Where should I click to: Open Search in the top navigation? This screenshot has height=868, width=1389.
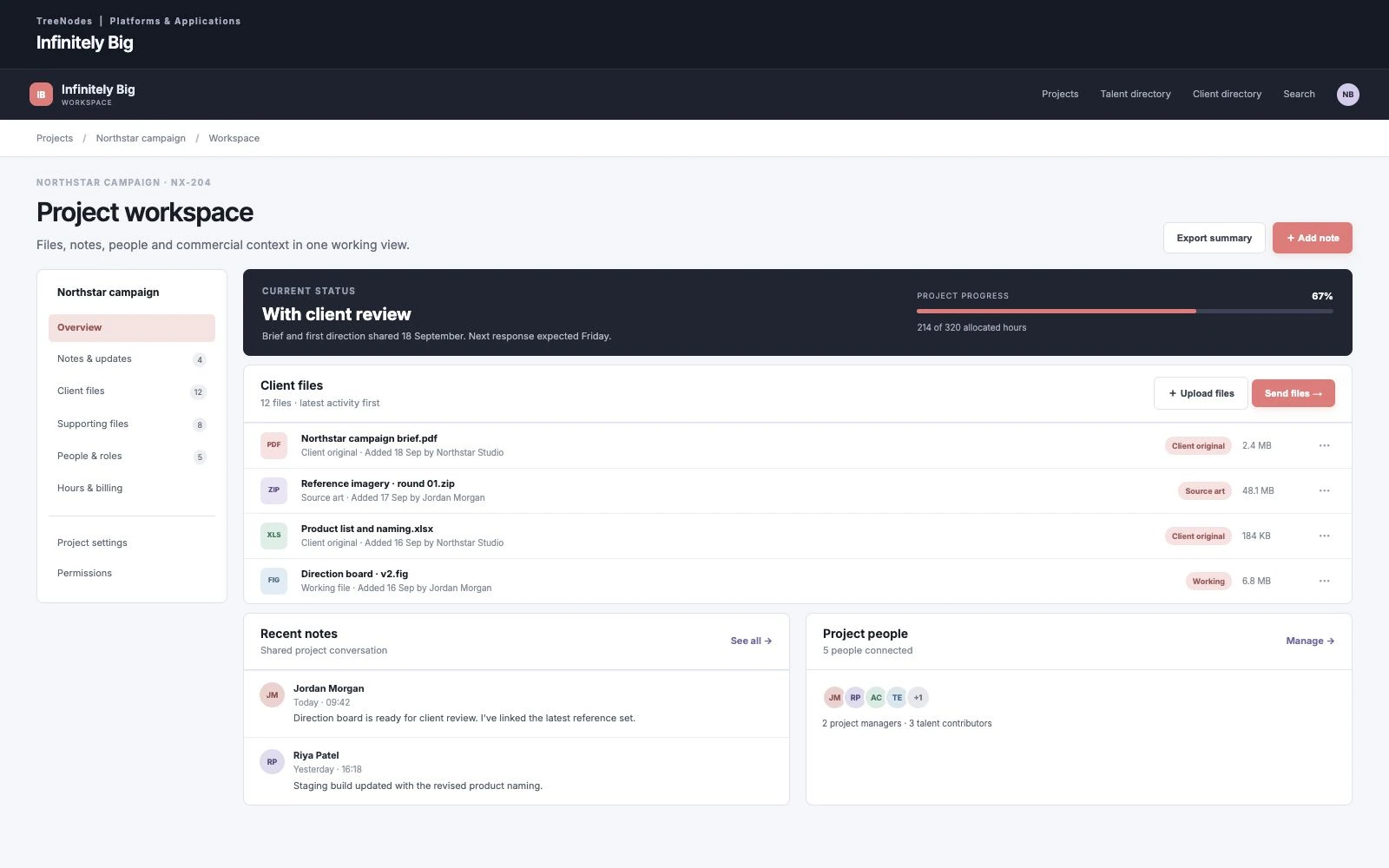(x=1299, y=95)
